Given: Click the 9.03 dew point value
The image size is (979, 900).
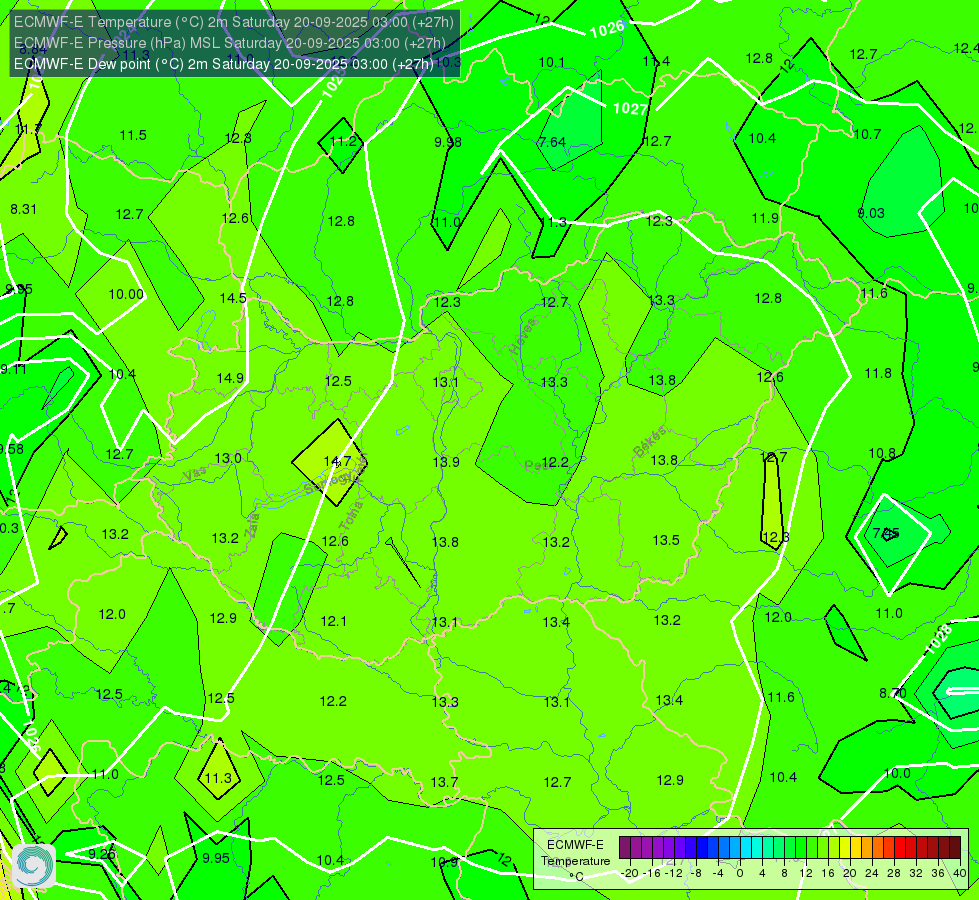Looking at the screenshot, I should (x=871, y=213).
